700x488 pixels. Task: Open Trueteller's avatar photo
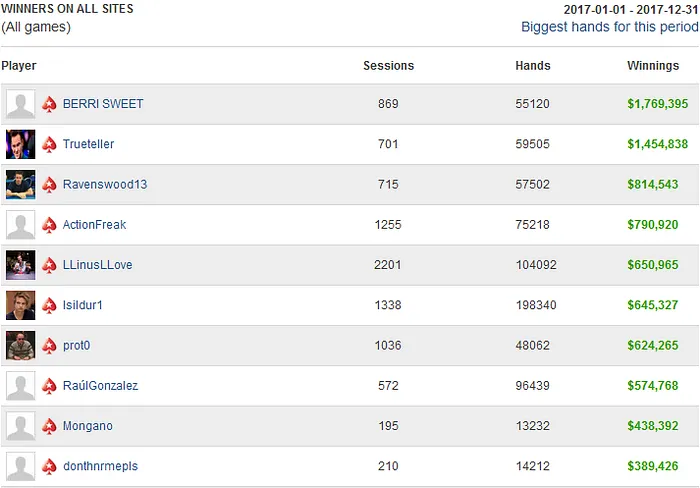point(20,144)
